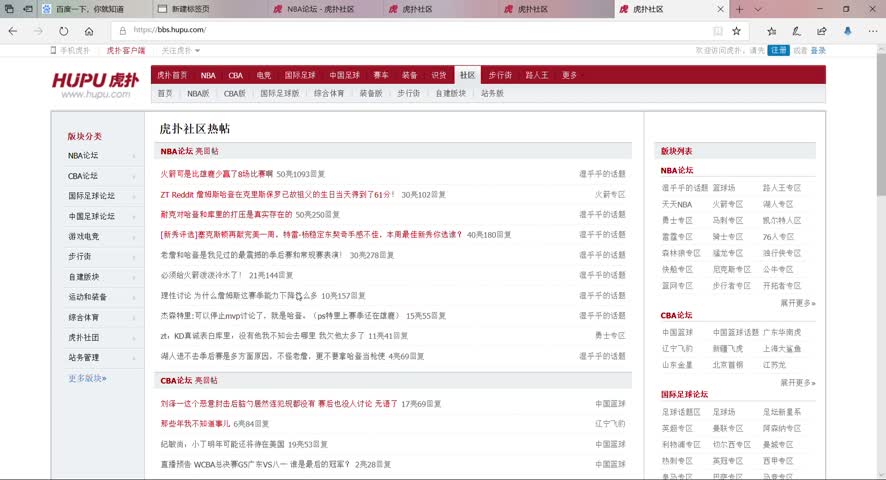The height and width of the screenshot is (480, 886).
Task: Open post 火箭可是比雄鹿少赢了8场比赛啊
Action: pos(216,174)
